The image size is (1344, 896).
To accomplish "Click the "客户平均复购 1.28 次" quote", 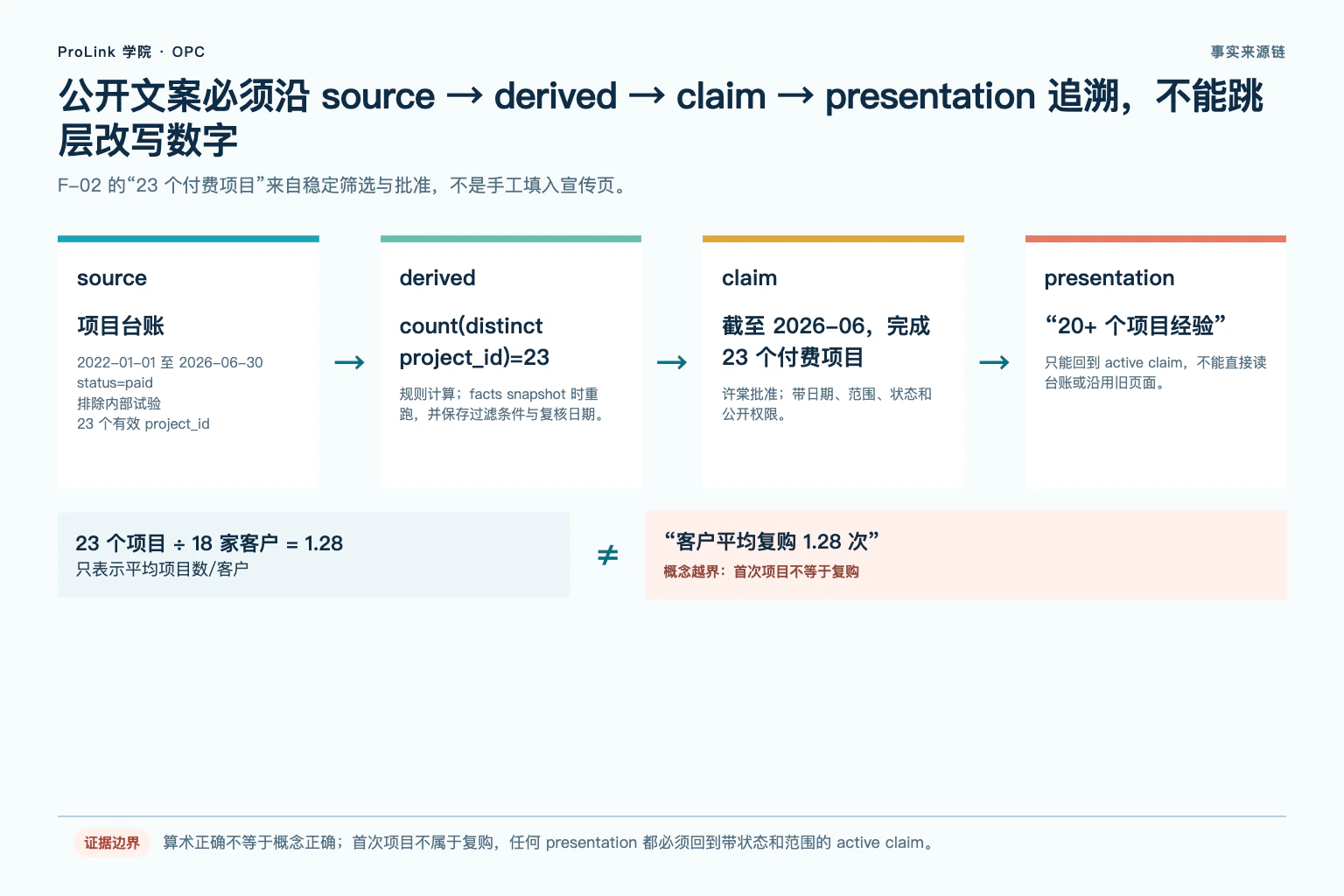I will point(771,542).
